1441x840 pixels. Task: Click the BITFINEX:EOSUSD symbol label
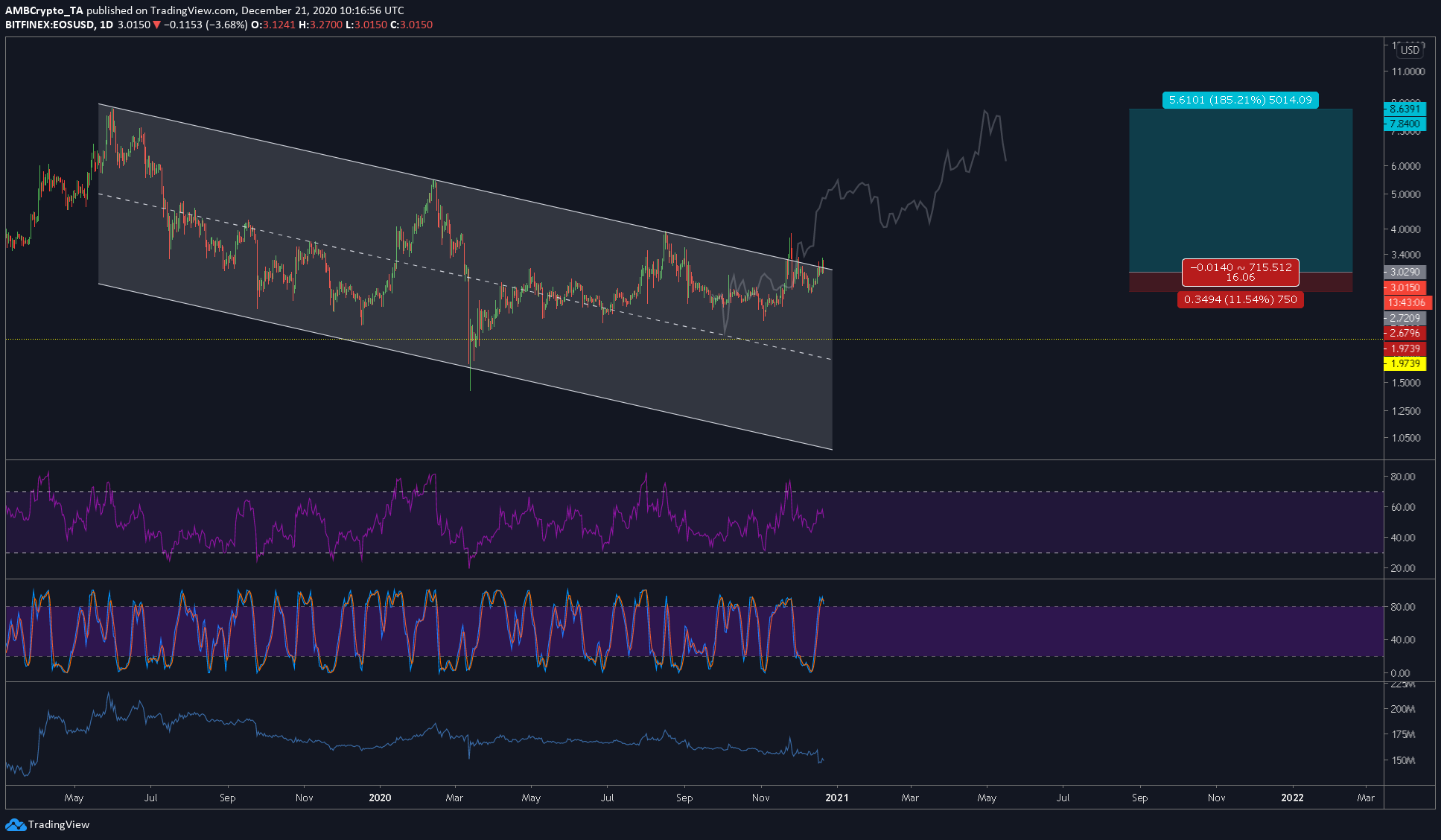point(50,25)
